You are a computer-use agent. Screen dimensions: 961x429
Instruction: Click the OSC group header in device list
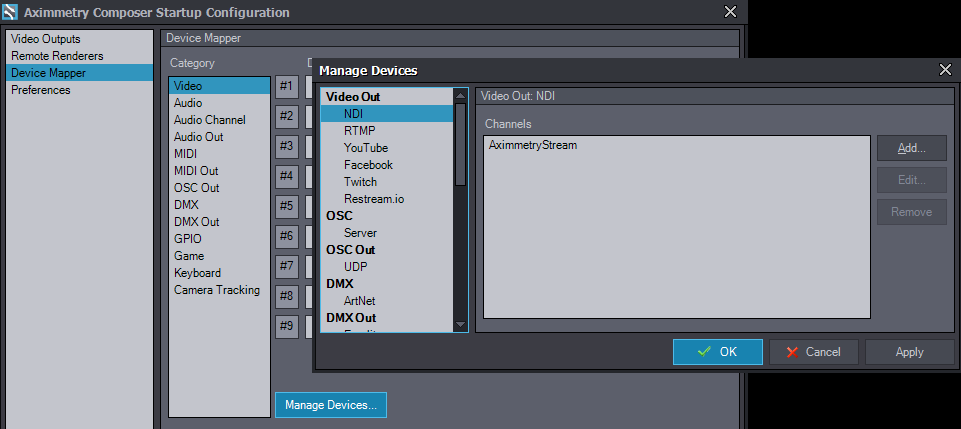[x=387, y=216]
